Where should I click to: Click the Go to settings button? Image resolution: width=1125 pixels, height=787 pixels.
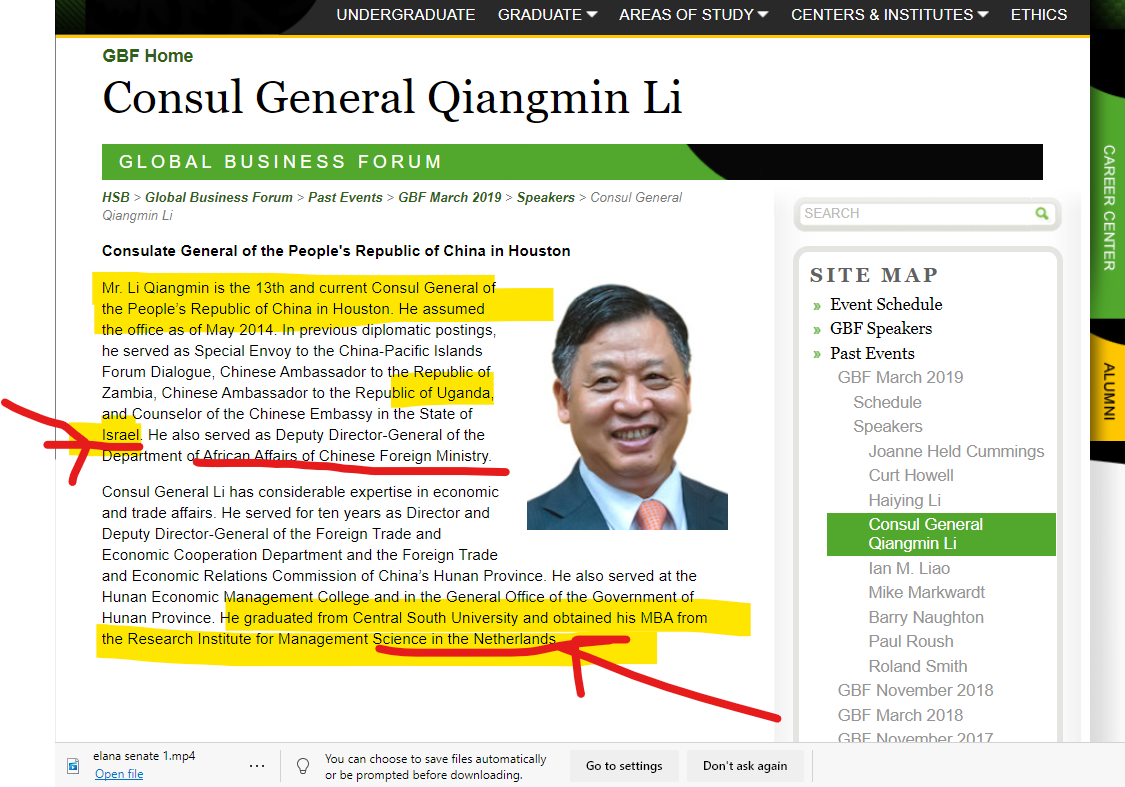click(x=624, y=766)
